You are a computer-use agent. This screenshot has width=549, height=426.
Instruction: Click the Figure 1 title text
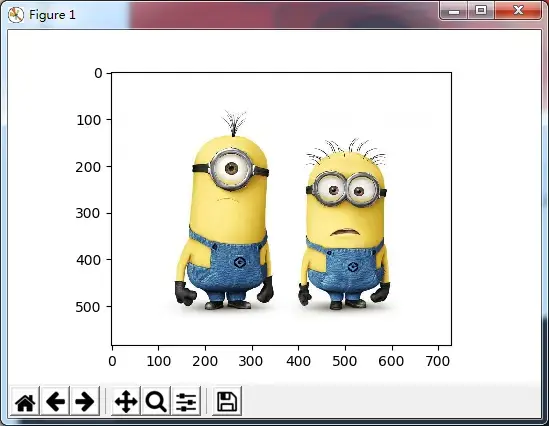pyautogui.click(x=52, y=15)
